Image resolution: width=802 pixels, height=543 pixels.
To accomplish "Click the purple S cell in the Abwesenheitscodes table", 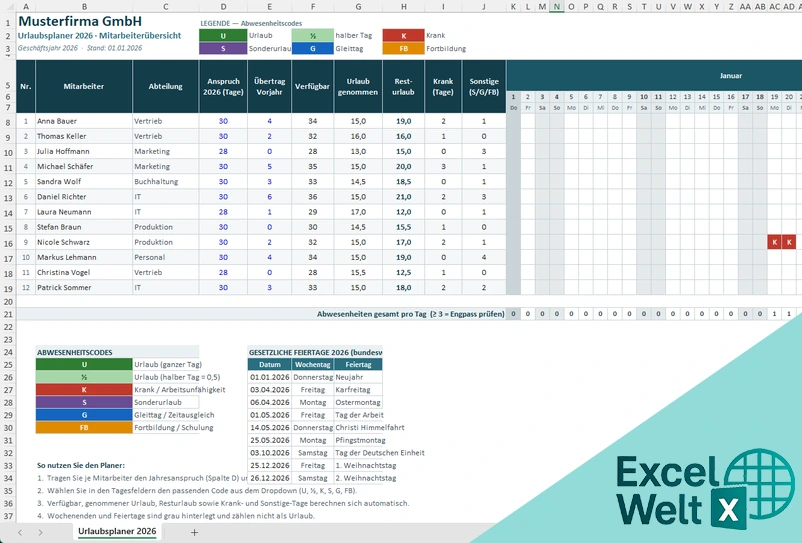I will coord(84,402).
